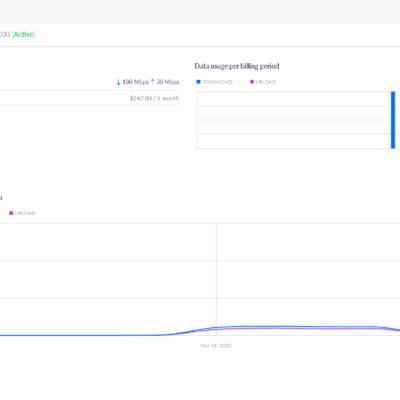The image size is (400, 400).
Task: Click the purple upload line in usage graph
Action: point(293,329)
